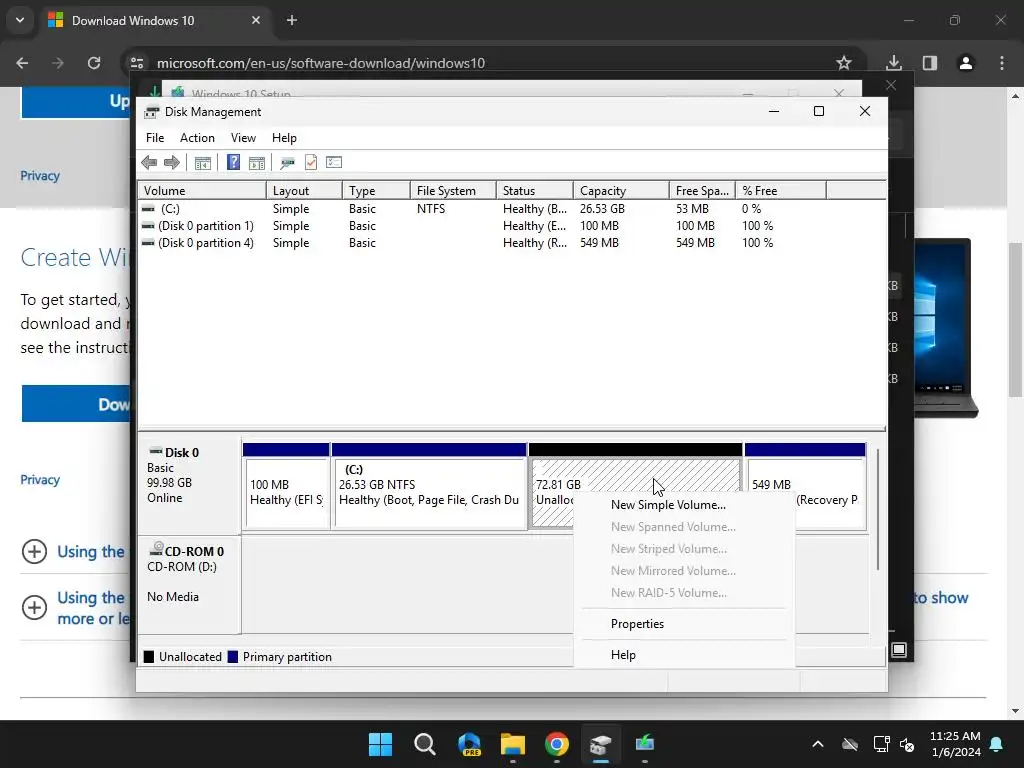Expand 'Using the ... more or le' accordion plus icon

34,607
